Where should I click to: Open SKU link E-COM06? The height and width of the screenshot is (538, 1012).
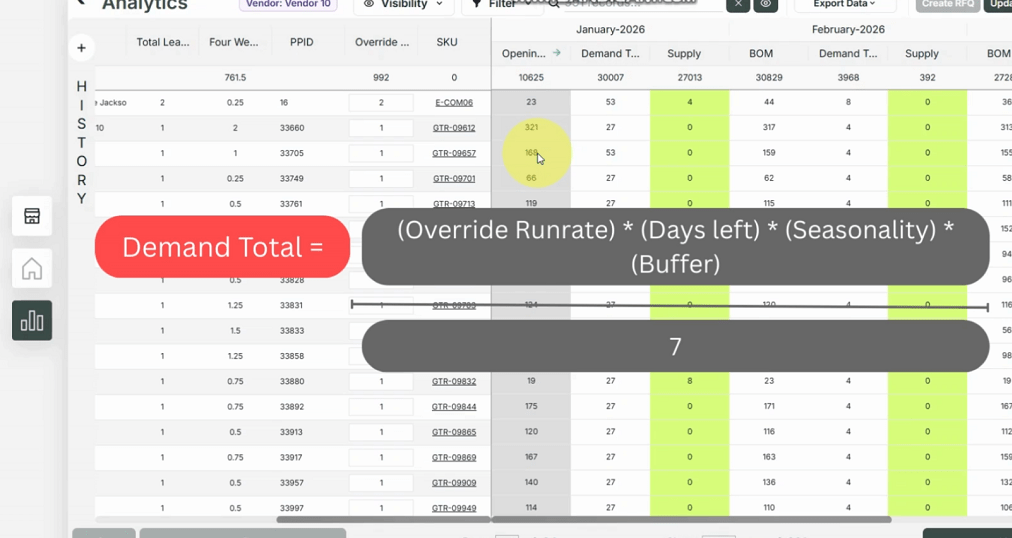click(x=454, y=103)
